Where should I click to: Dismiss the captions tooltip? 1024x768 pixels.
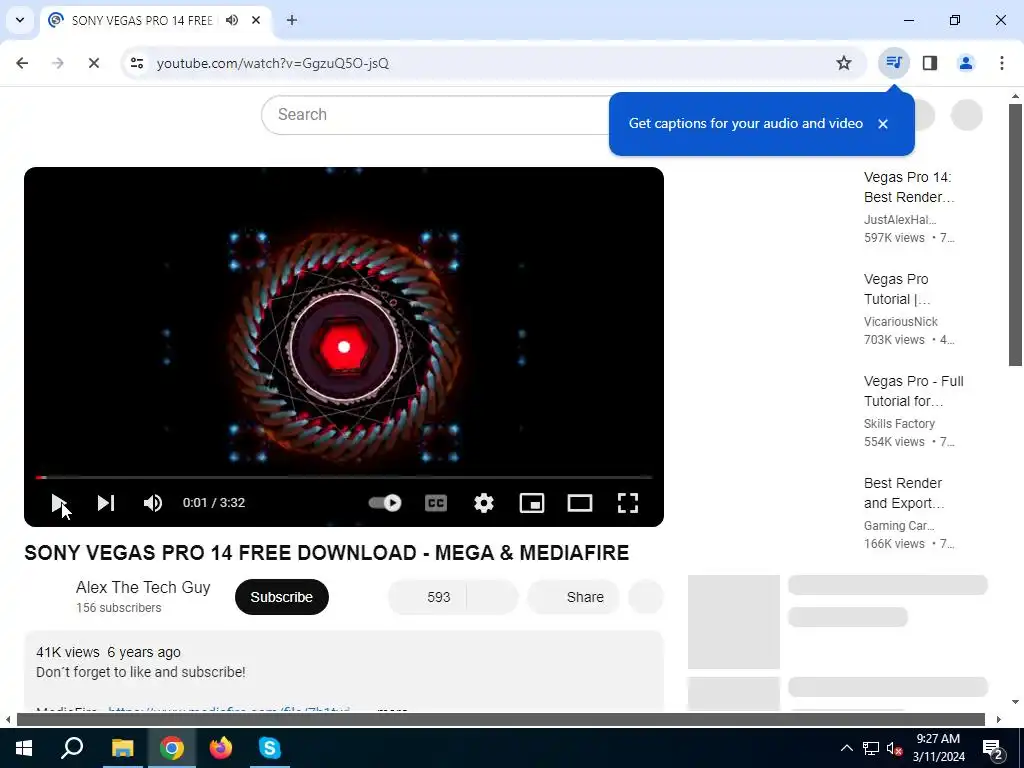pos(883,124)
